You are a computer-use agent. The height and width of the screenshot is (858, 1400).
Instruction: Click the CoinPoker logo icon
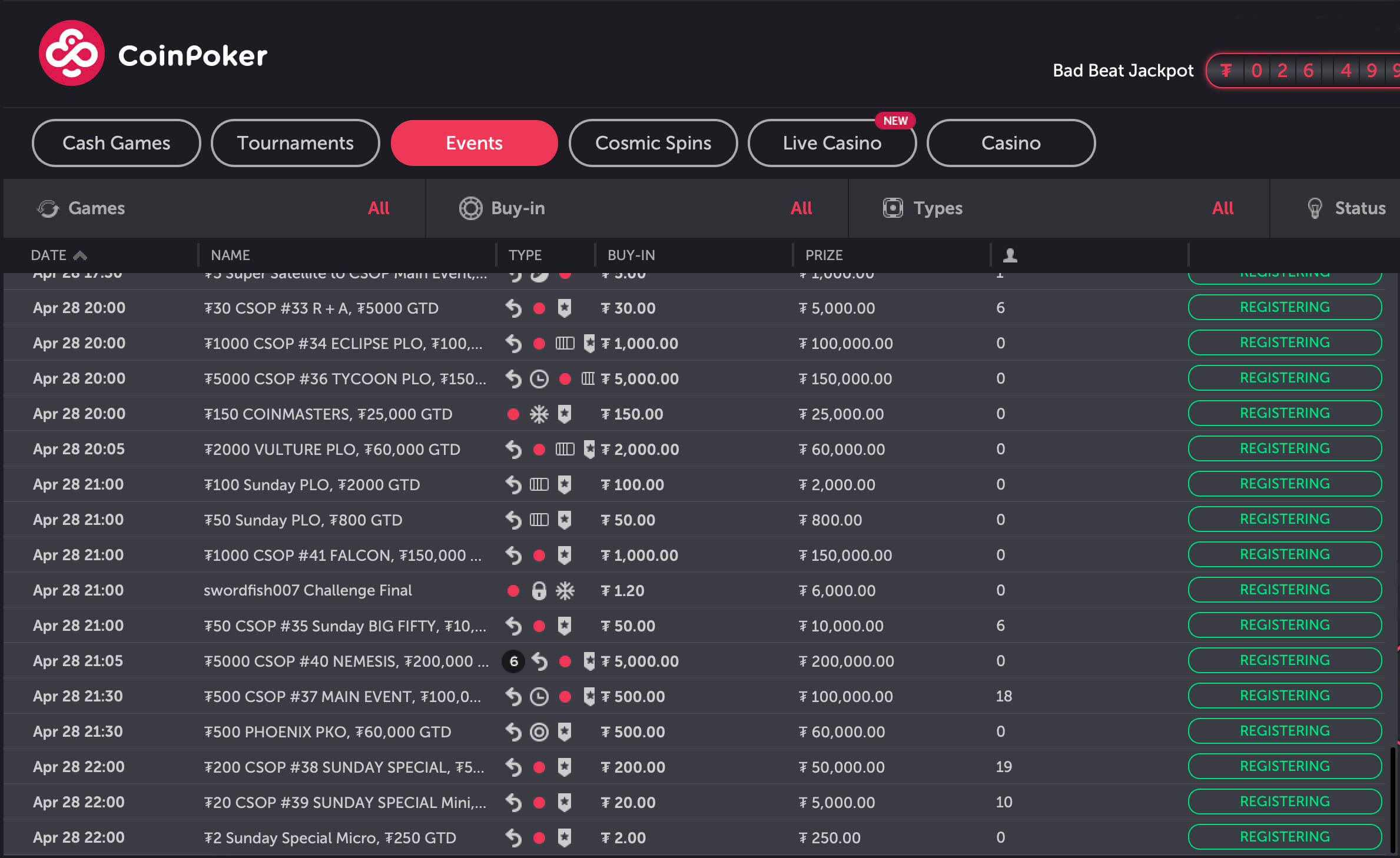71,54
